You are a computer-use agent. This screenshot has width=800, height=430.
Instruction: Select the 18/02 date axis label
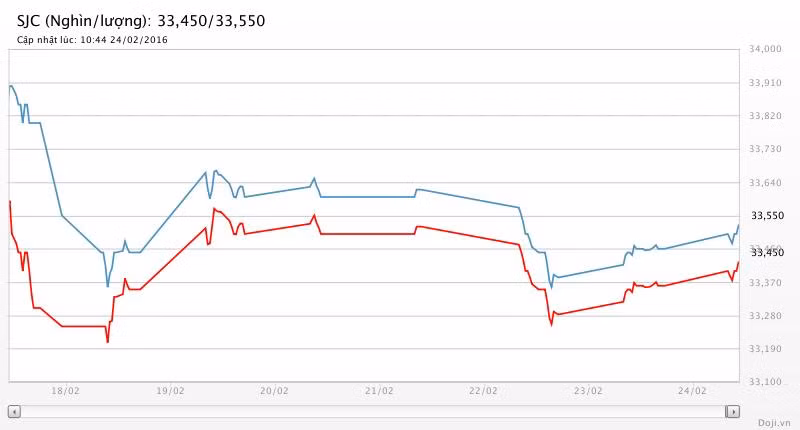[x=65, y=391]
